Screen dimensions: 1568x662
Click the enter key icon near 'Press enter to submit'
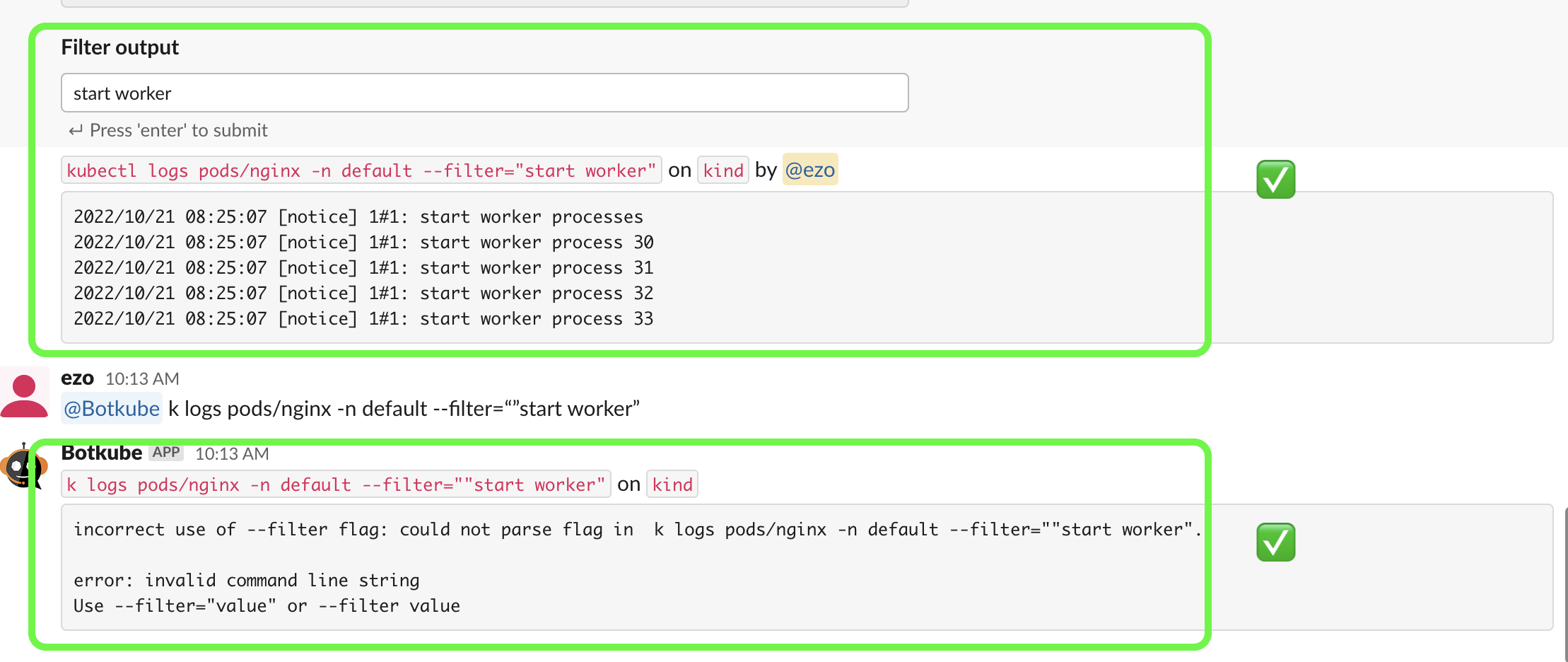click(76, 130)
